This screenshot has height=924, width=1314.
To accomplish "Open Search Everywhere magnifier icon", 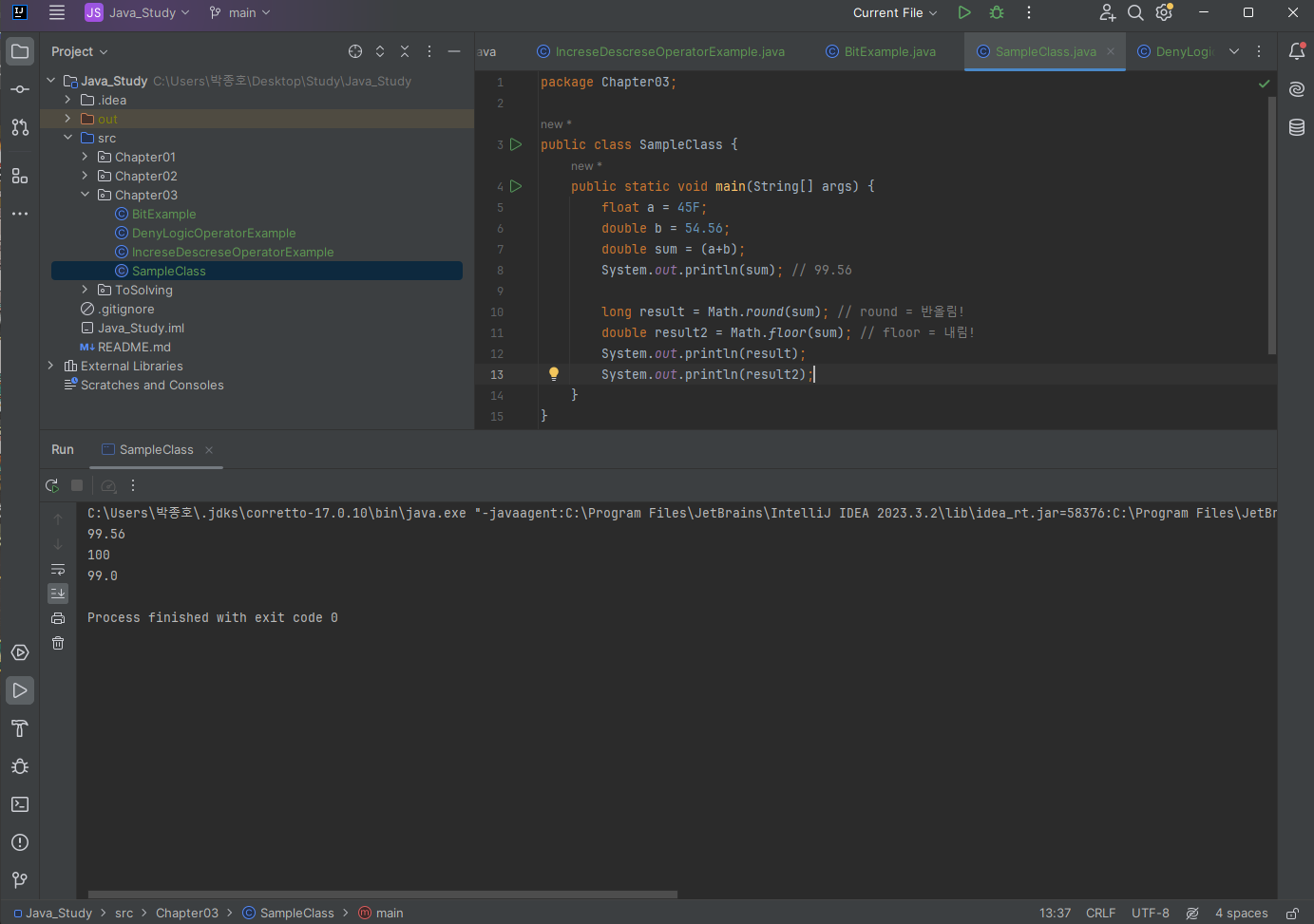I will point(1135,12).
